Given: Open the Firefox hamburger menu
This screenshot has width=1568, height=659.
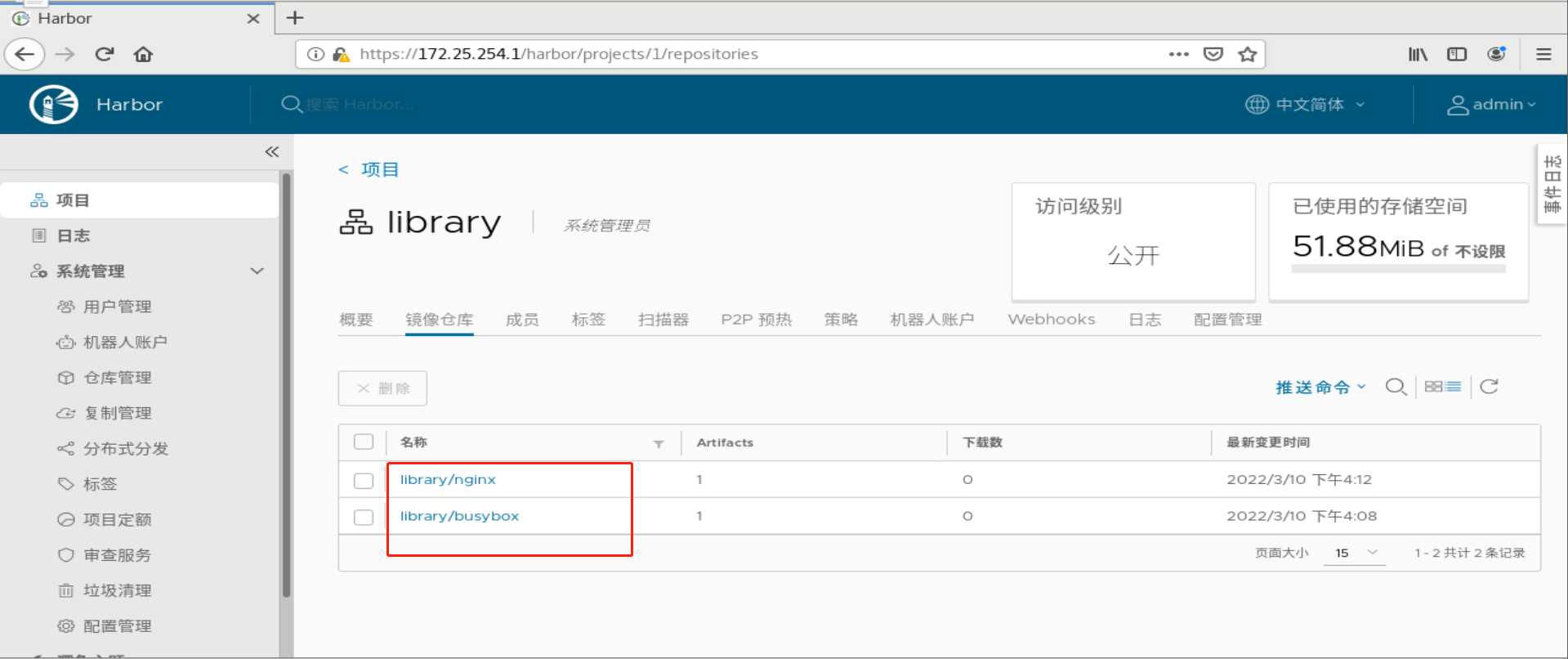Looking at the screenshot, I should (1543, 54).
